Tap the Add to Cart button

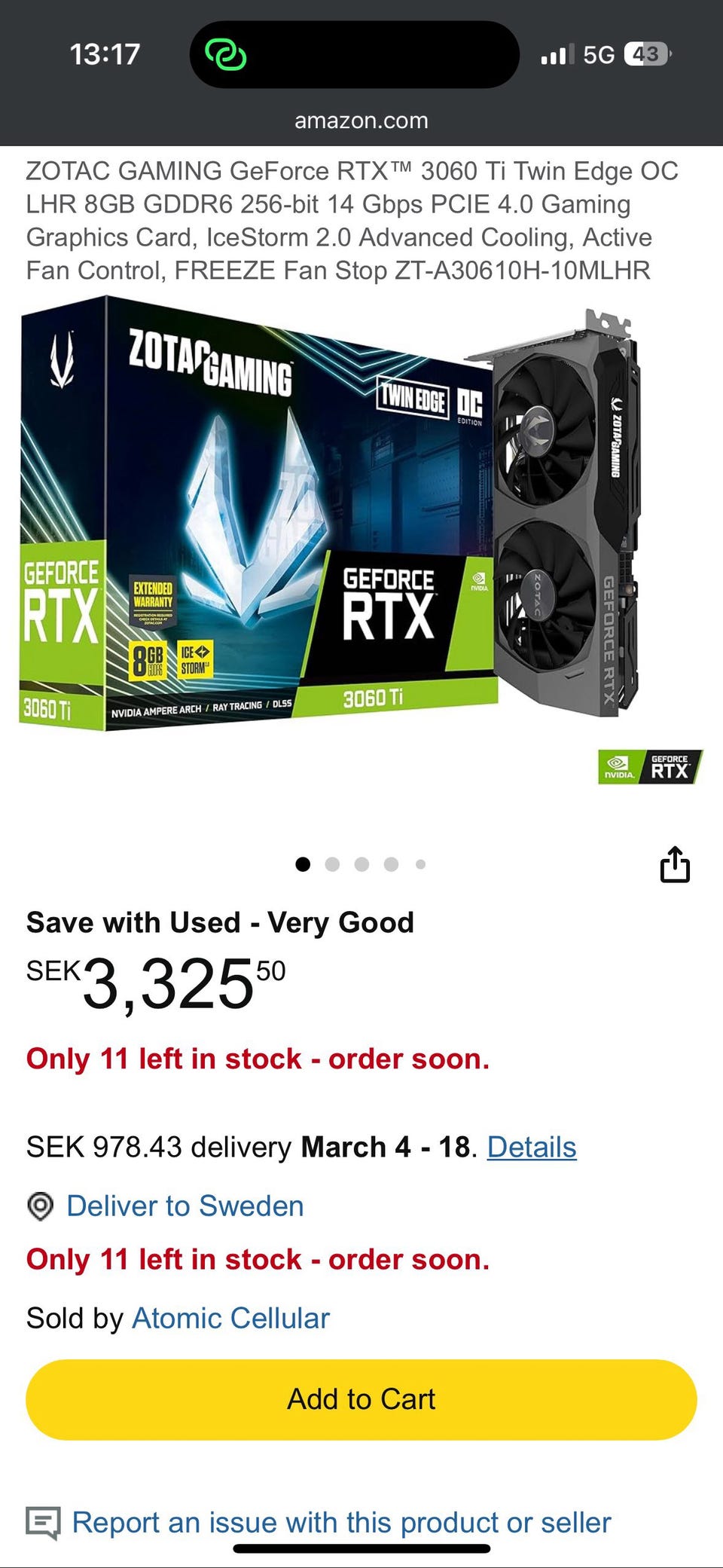pos(361,1399)
